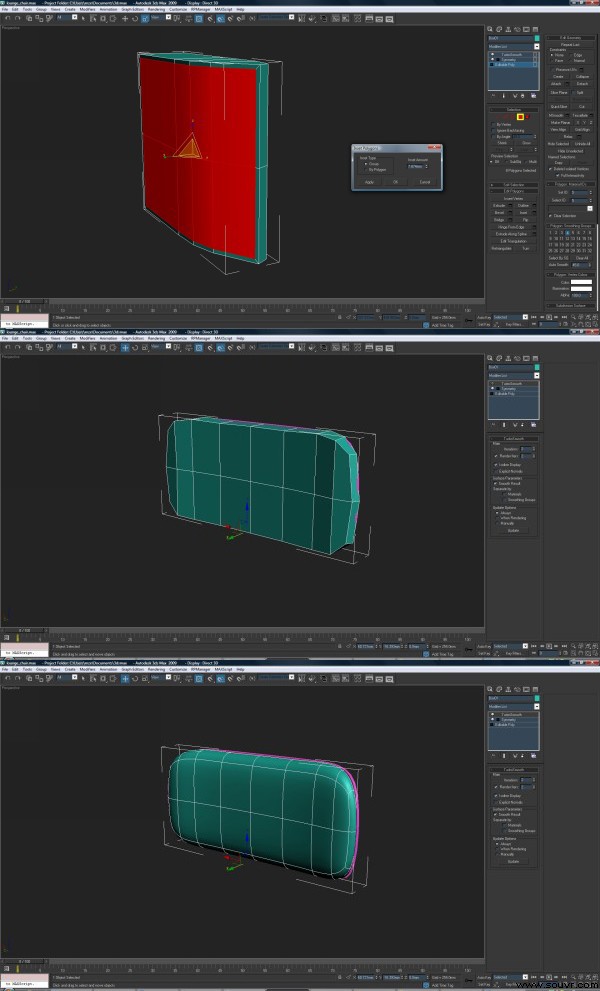The height and width of the screenshot is (991, 600).
Task: Open the Modifier List dropdown
Action: pos(513,47)
